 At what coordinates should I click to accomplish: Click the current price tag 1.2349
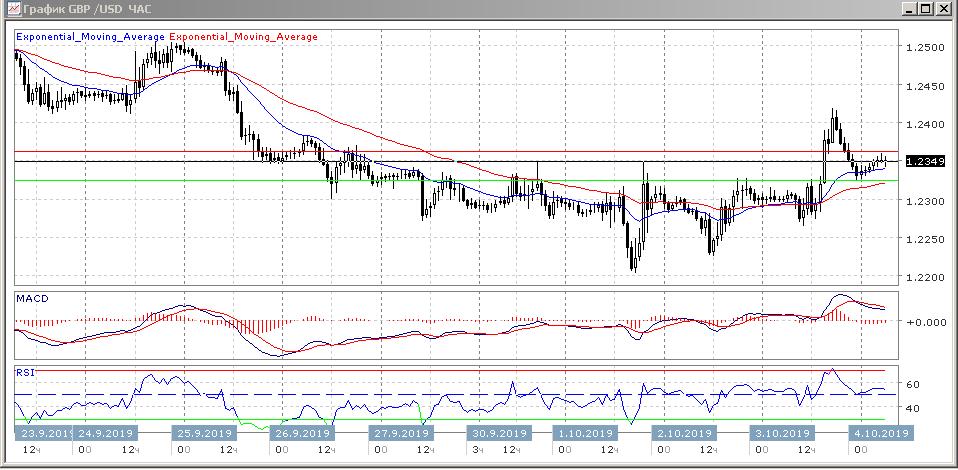click(x=924, y=162)
